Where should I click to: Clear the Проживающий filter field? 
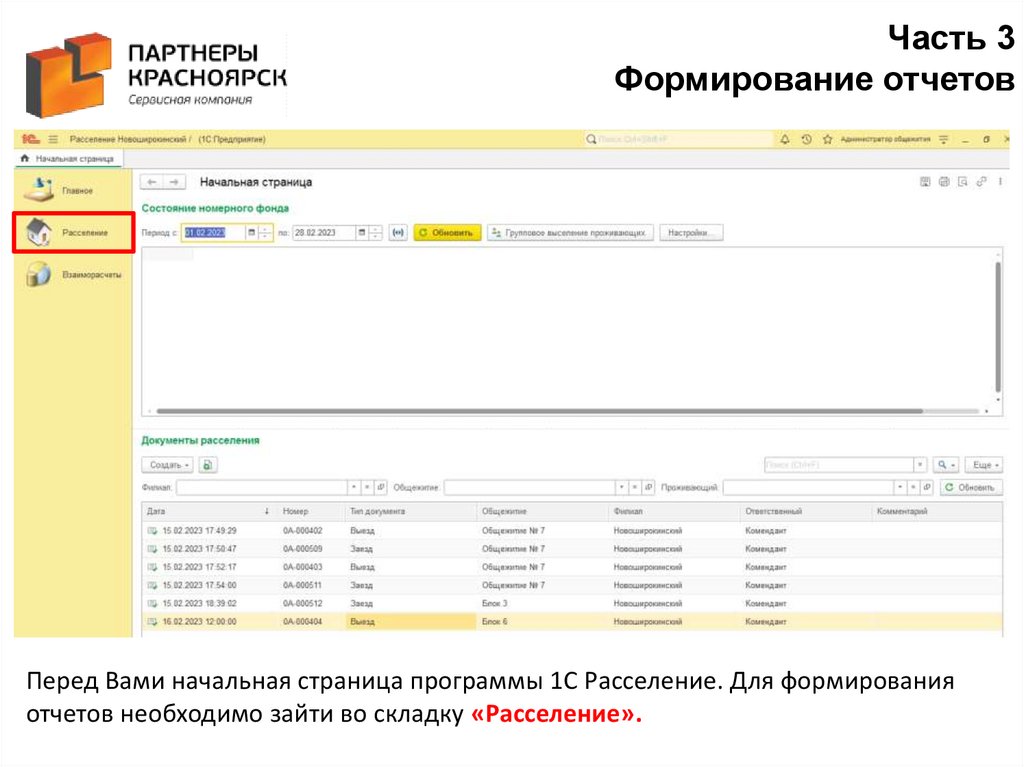[x=914, y=487]
